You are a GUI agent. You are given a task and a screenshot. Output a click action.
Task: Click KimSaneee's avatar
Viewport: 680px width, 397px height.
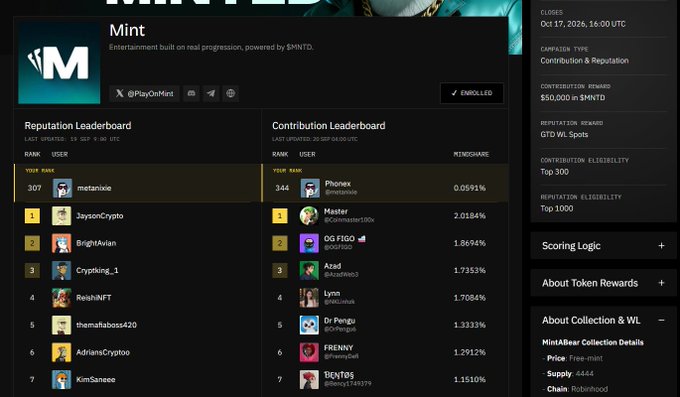pyautogui.click(x=62, y=380)
